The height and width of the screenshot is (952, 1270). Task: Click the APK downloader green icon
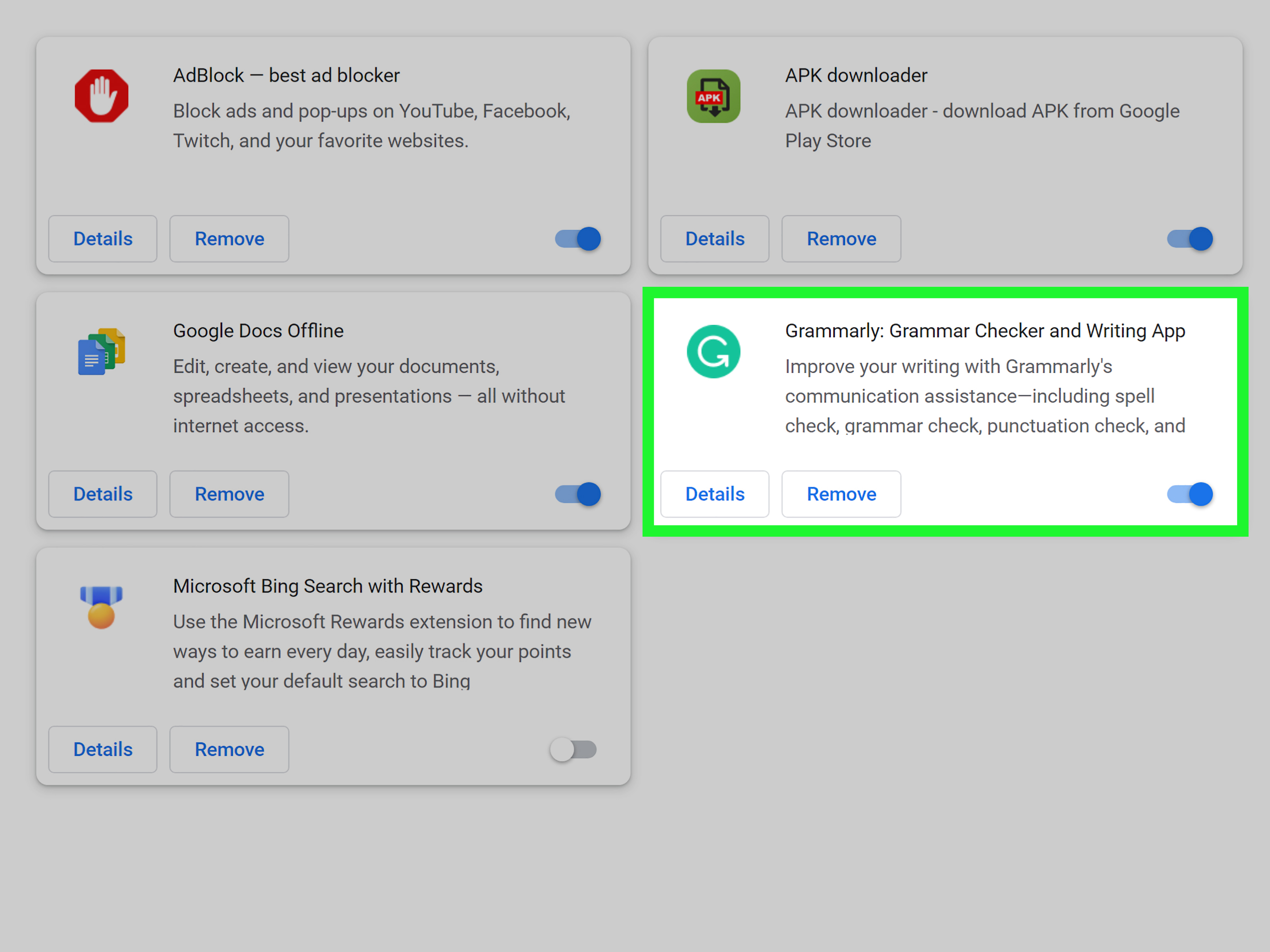click(713, 96)
